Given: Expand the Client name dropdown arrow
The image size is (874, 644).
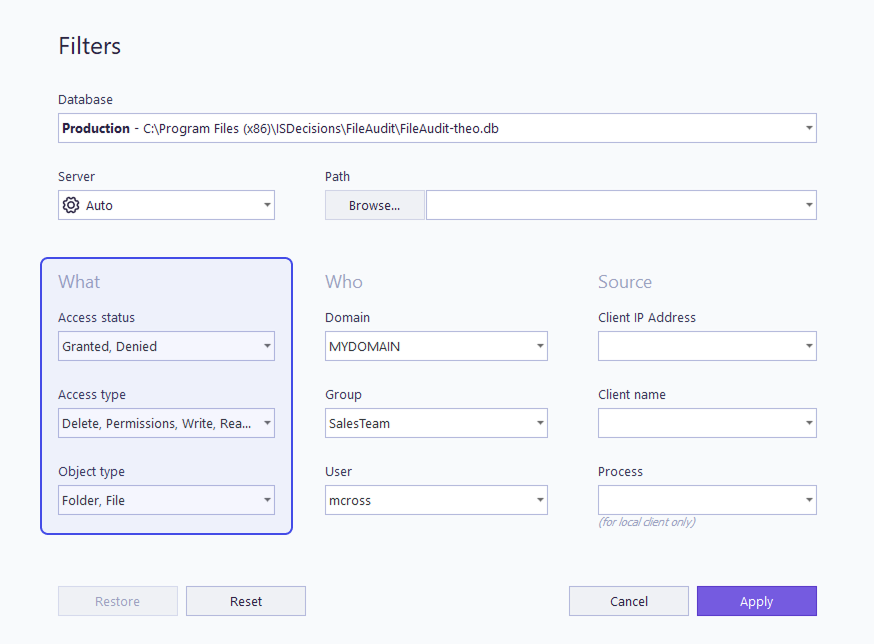Looking at the screenshot, I should tap(808, 423).
